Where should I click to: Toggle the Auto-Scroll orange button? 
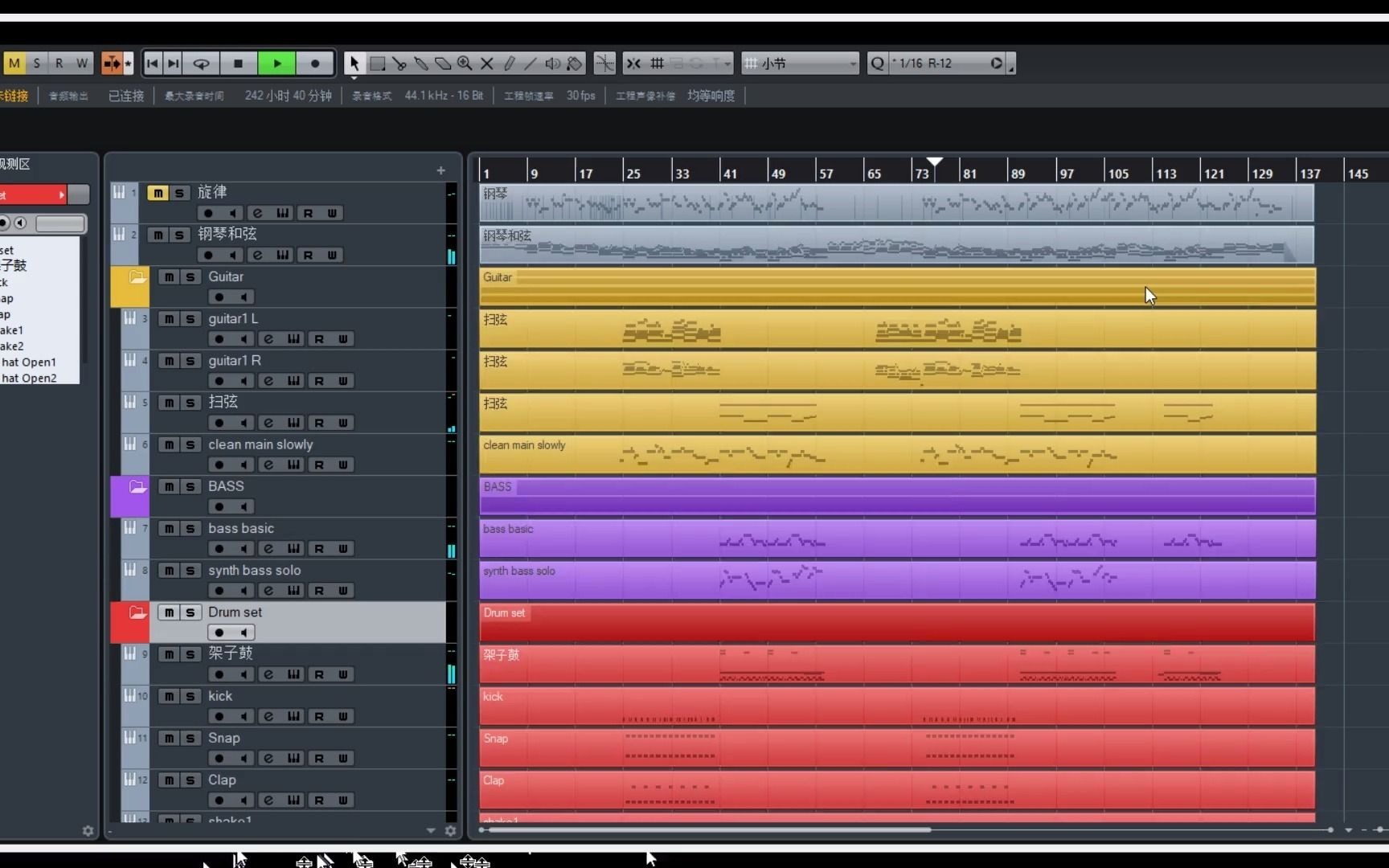click(x=111, y=63)
